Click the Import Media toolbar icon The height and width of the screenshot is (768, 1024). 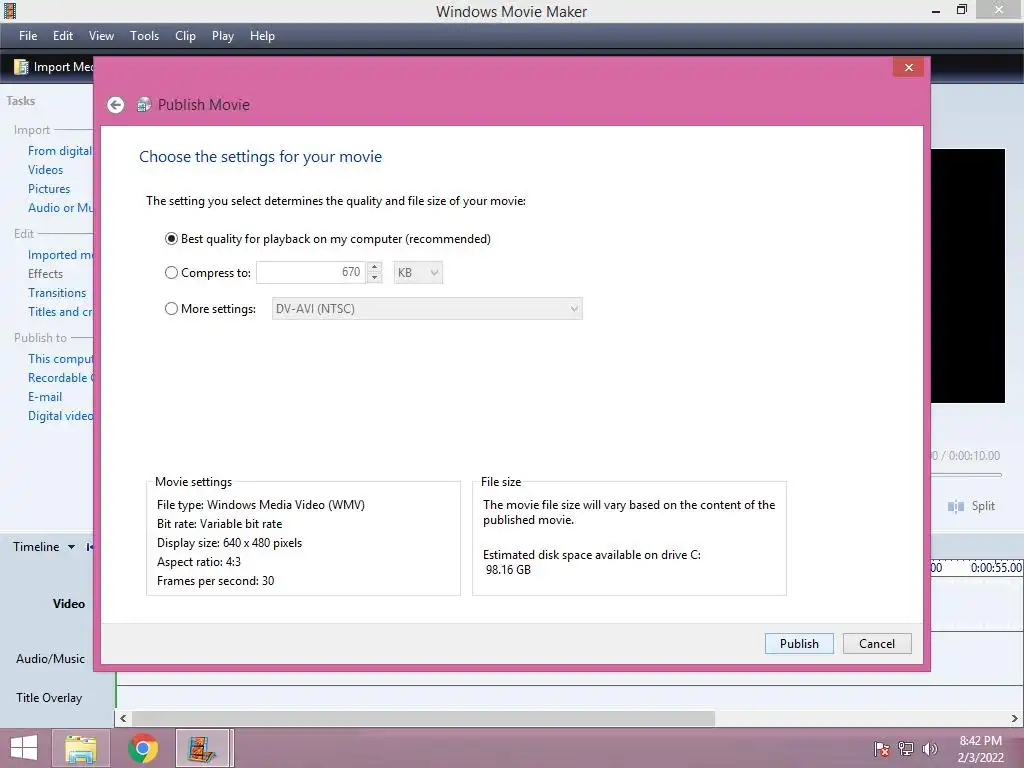[x=22, y=67]
